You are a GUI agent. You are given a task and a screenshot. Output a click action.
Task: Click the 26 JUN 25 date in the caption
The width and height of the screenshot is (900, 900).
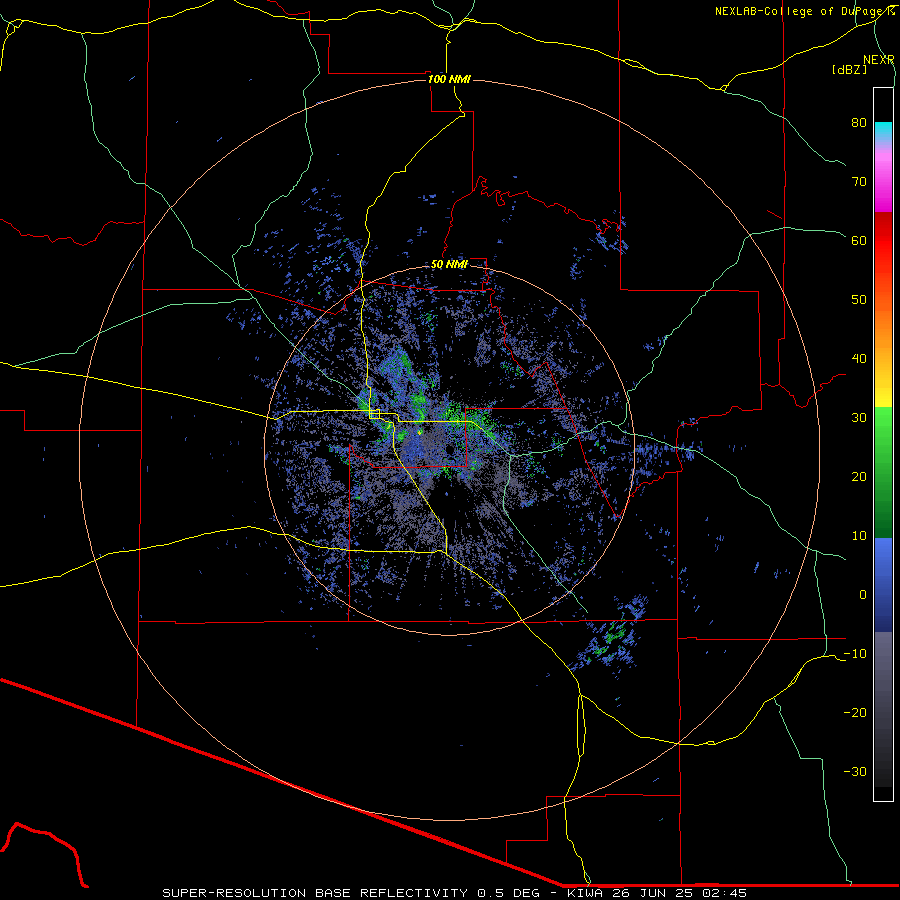pos(652,893)
